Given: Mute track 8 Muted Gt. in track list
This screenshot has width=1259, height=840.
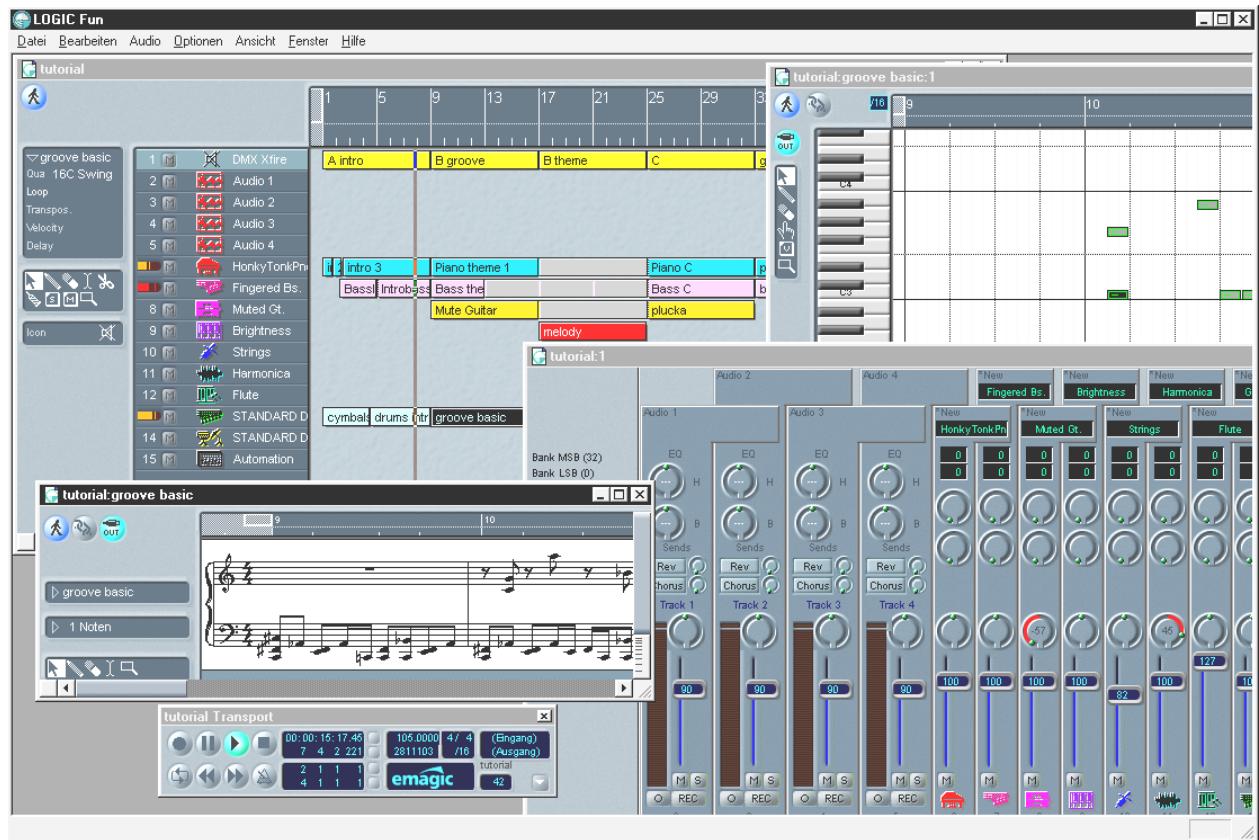Looking at the screenshot, I should (x=169, y=309).
